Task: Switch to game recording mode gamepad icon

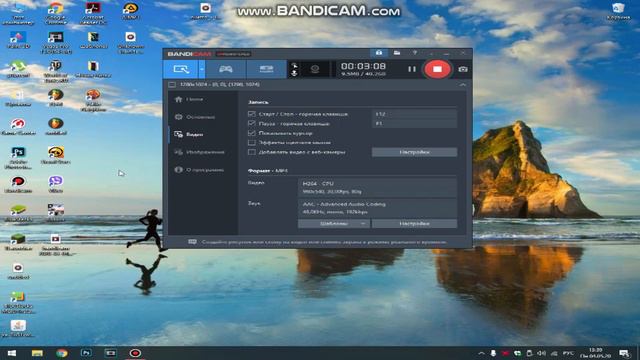Action: (226, 69)
